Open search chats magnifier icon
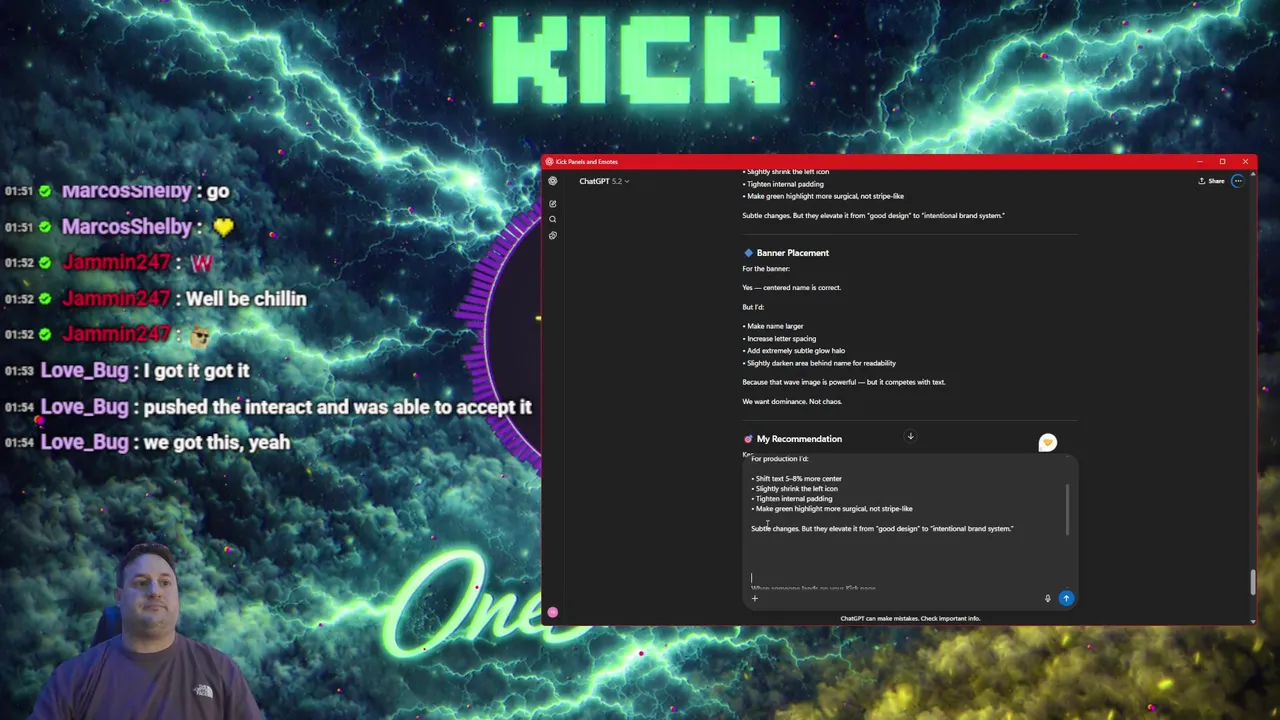1280x720 pixels. [552, 219]
